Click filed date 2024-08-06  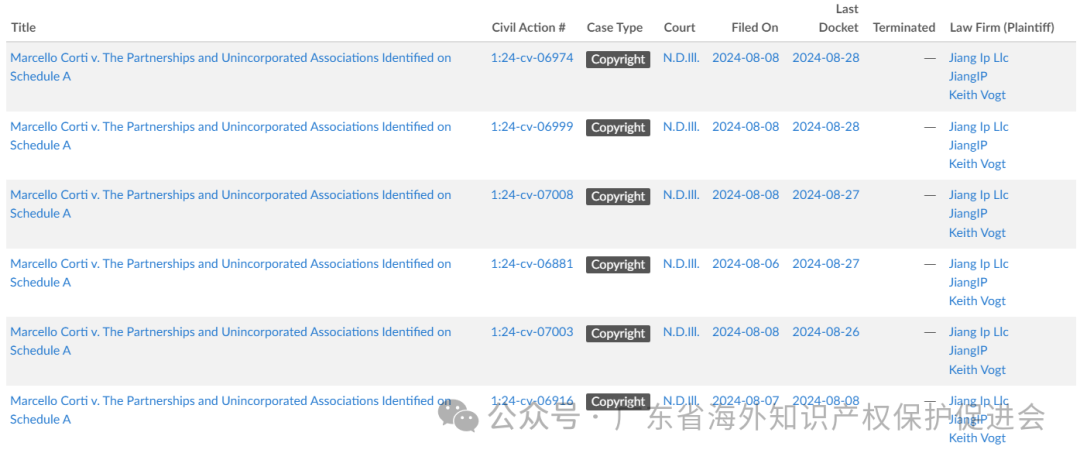pos(745,264)
